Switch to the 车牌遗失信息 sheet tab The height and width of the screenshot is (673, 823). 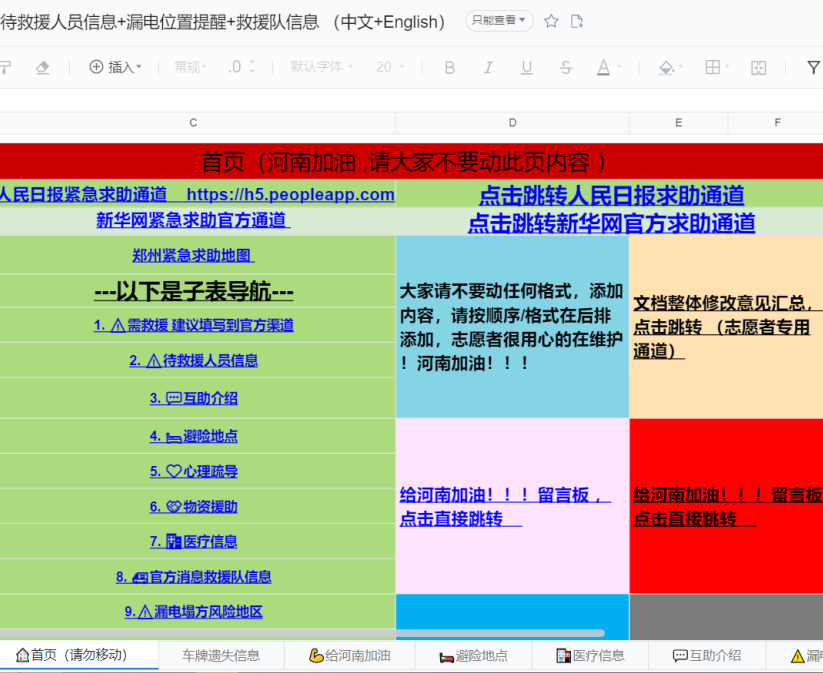coord(221,656)
